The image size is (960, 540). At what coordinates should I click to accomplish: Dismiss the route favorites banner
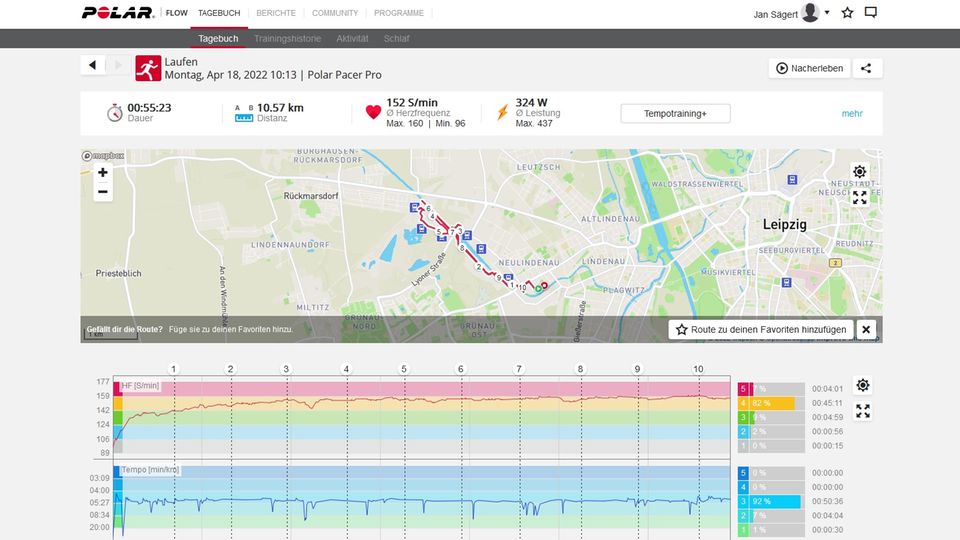click(x=866, y=329)
